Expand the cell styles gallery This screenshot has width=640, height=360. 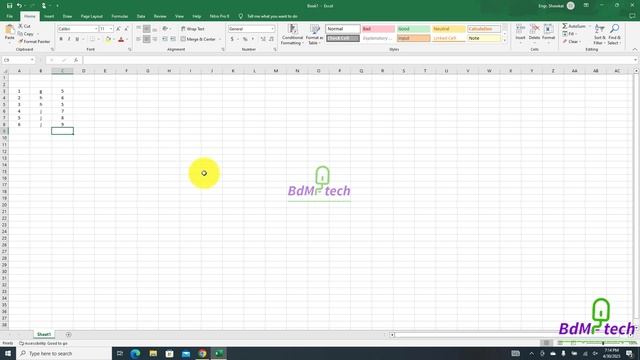(504, 41)
